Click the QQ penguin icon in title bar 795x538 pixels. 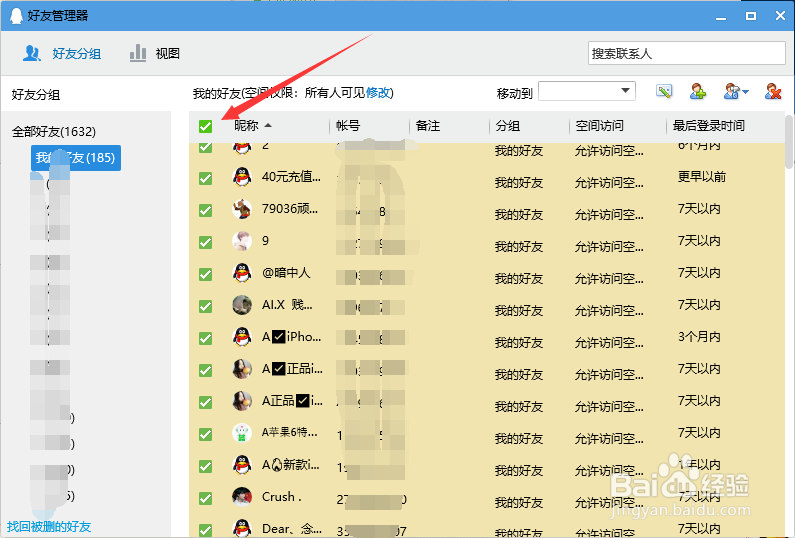17,16
